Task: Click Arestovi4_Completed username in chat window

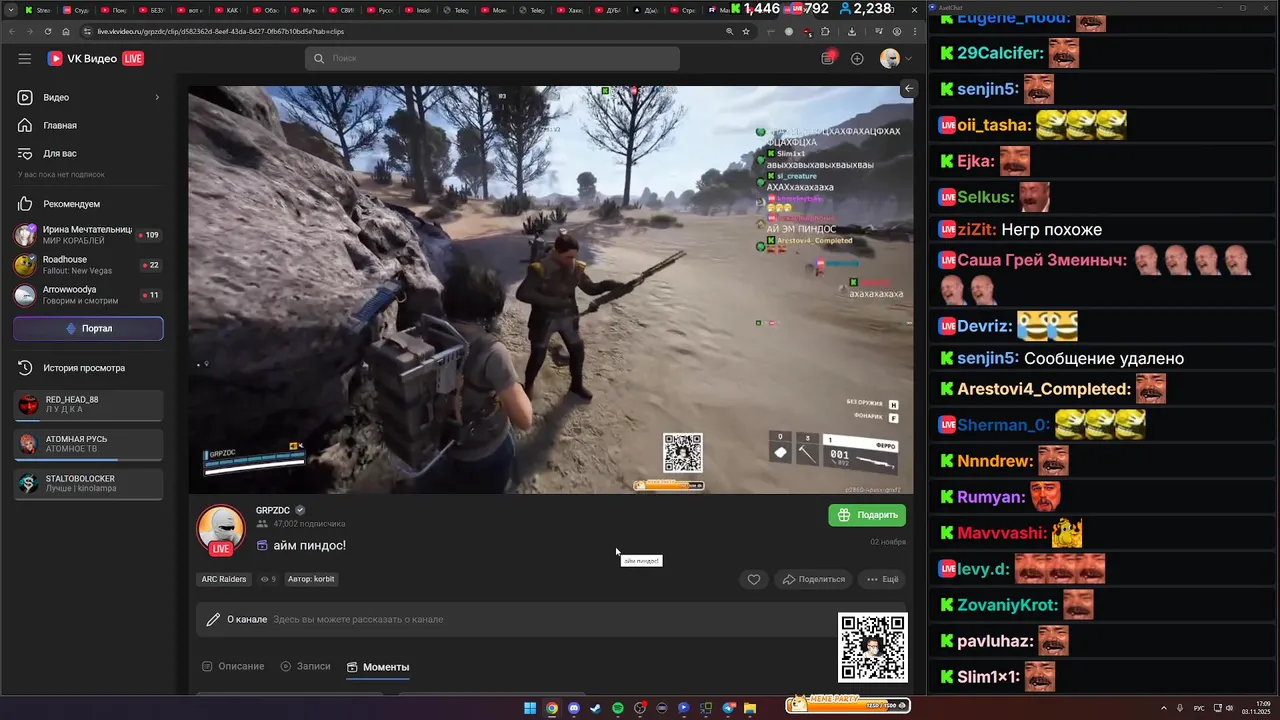Action: (1043, 389)
